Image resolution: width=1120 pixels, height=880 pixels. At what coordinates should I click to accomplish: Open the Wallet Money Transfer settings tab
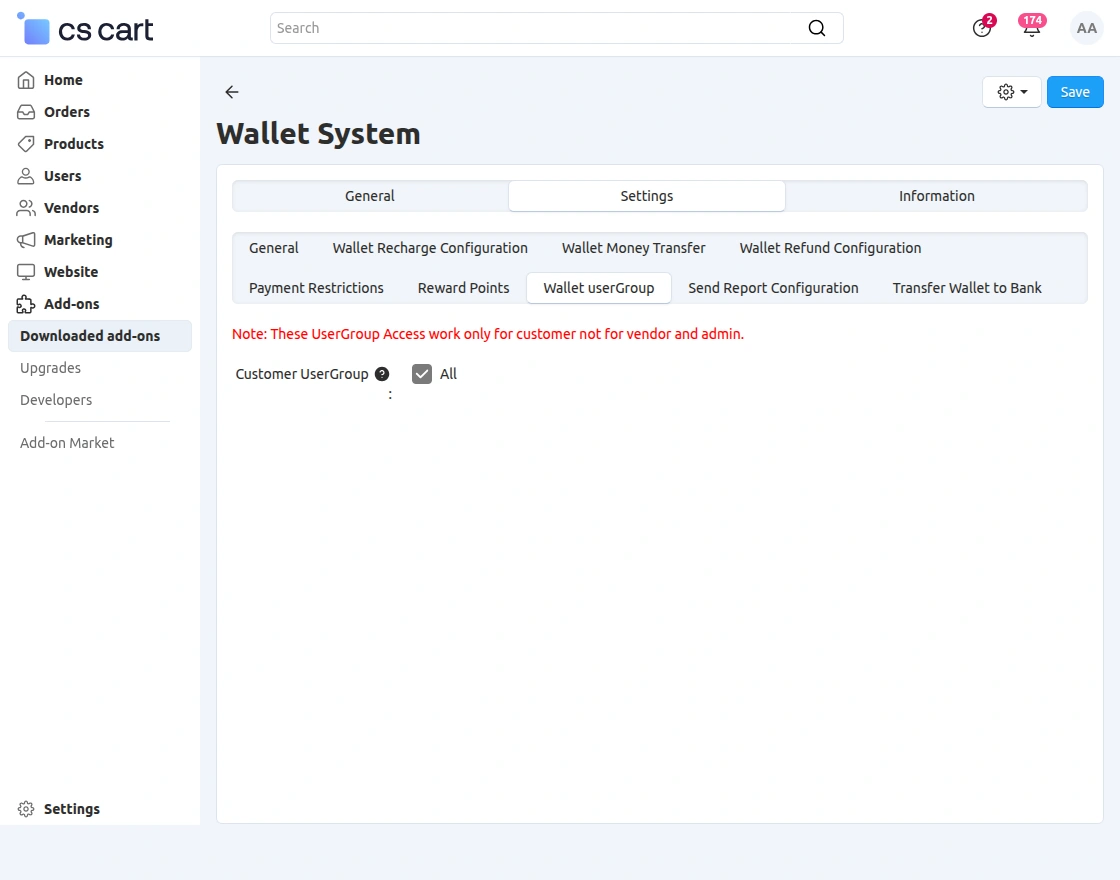click(x=633, y=248)
